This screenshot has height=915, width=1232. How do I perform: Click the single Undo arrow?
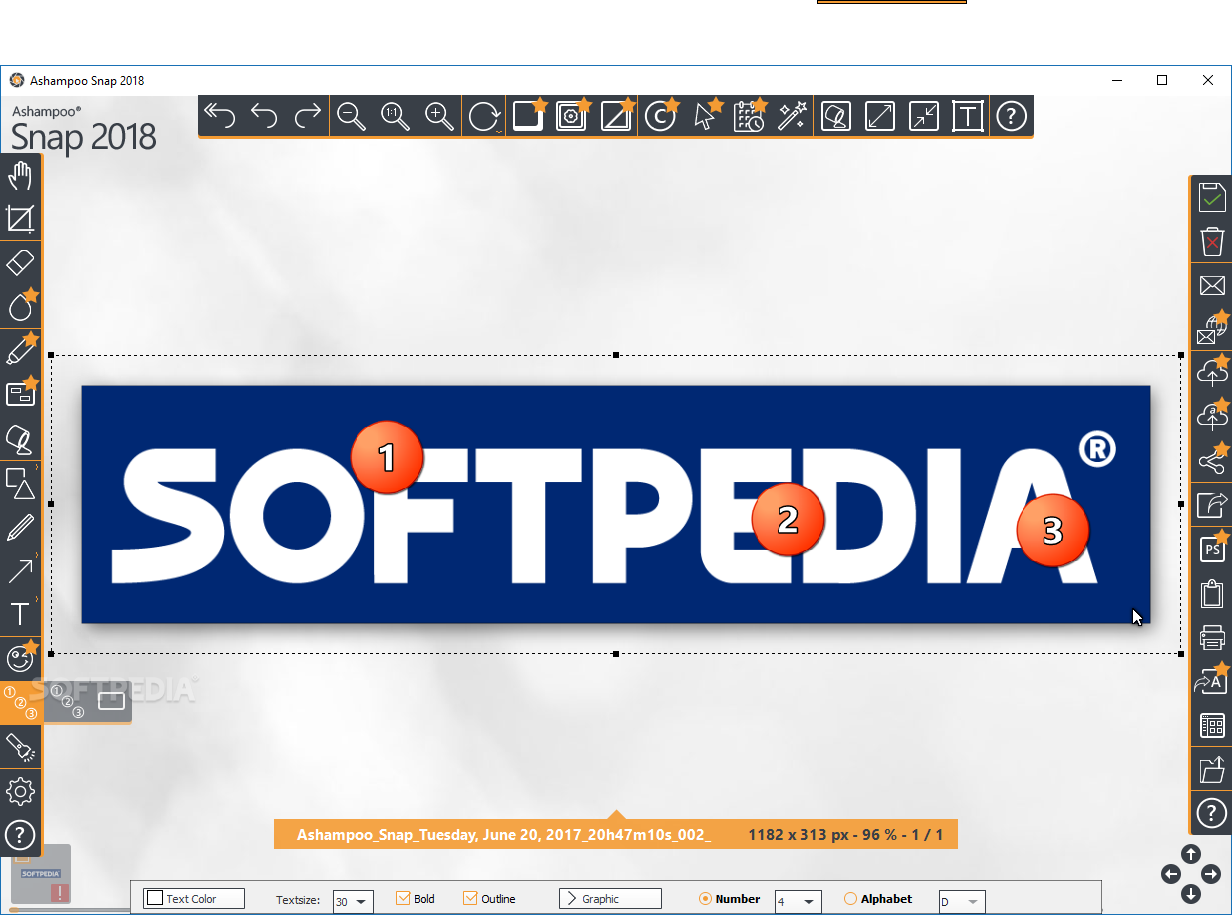click(263, 116)
